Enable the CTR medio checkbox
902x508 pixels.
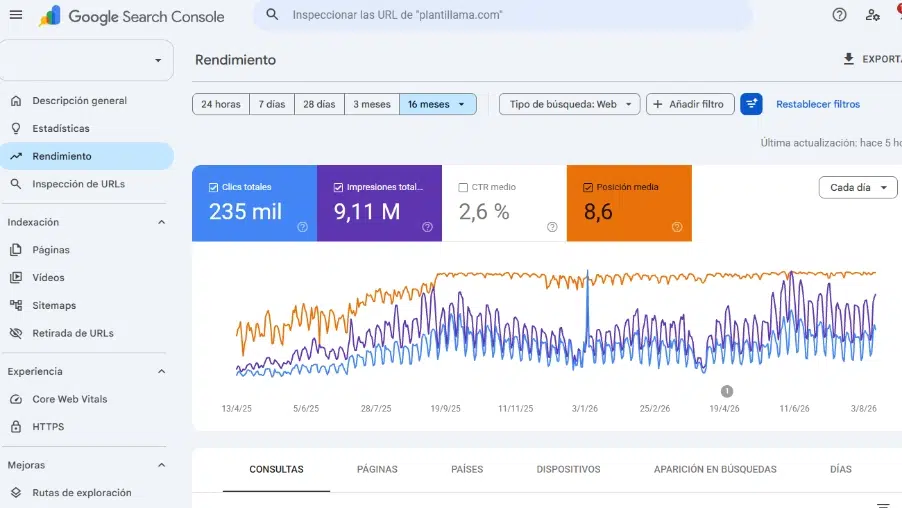(x=463, y=188)
